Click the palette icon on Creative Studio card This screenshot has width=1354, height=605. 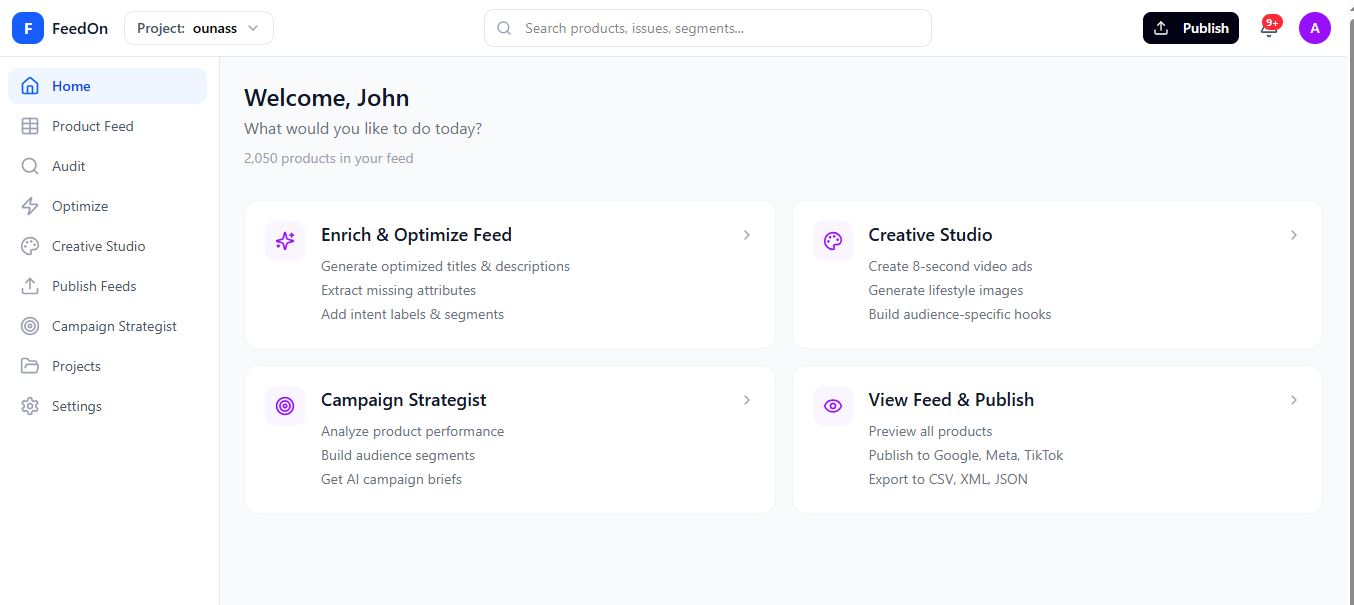(833, 241)
